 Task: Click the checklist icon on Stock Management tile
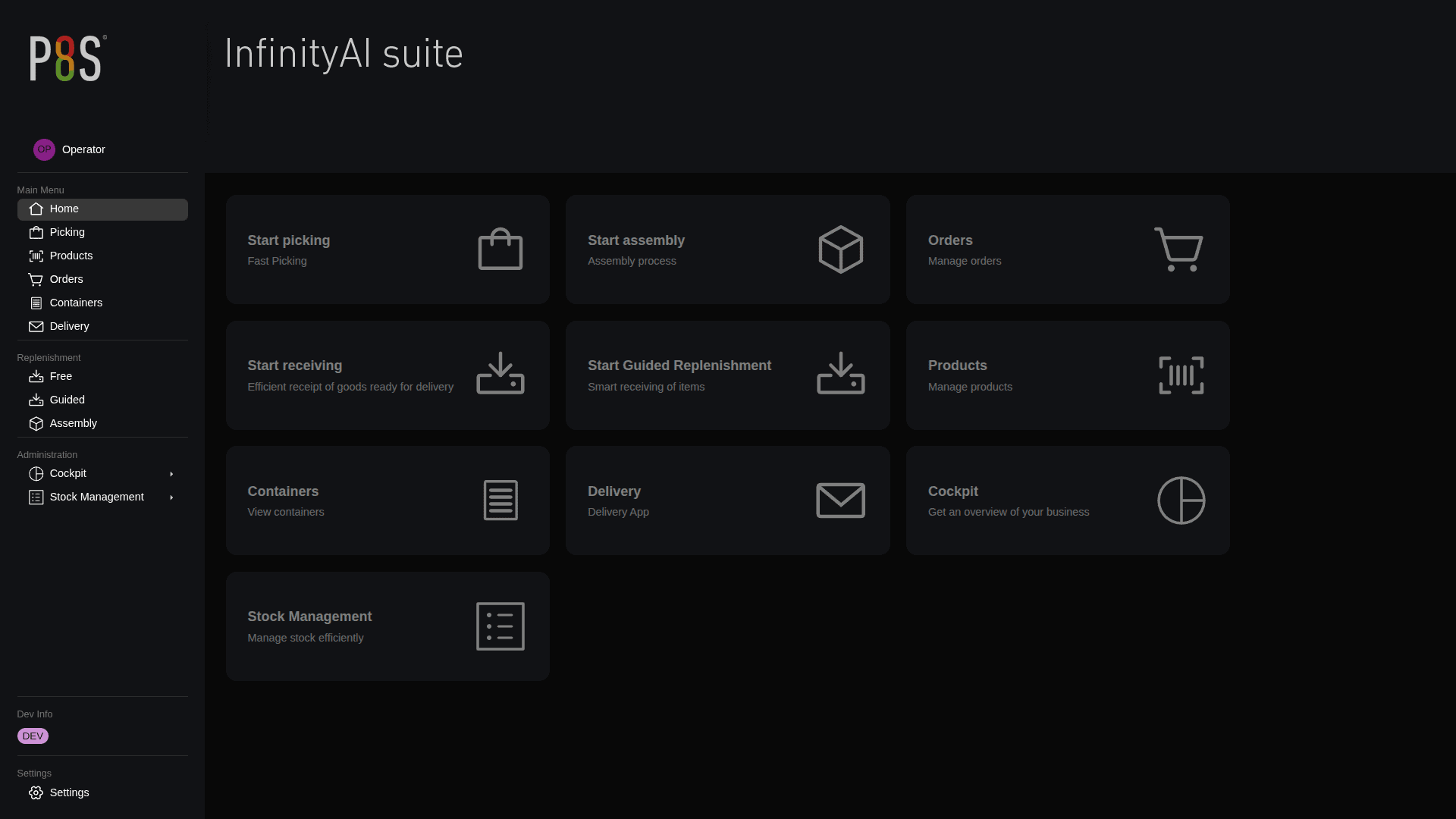click(500, 626)
